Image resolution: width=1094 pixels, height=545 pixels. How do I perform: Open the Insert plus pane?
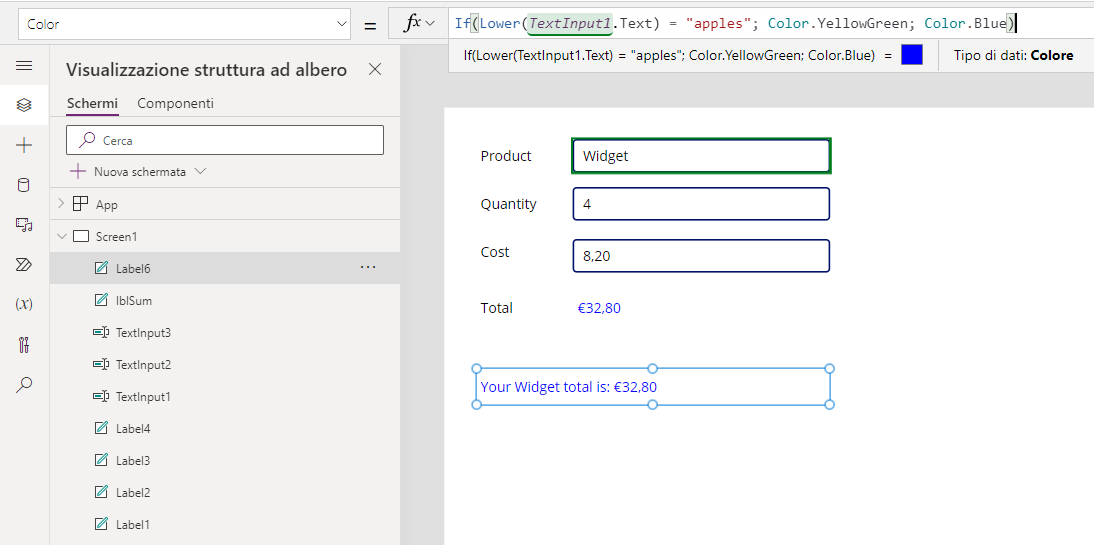click(x=24, y=145)
